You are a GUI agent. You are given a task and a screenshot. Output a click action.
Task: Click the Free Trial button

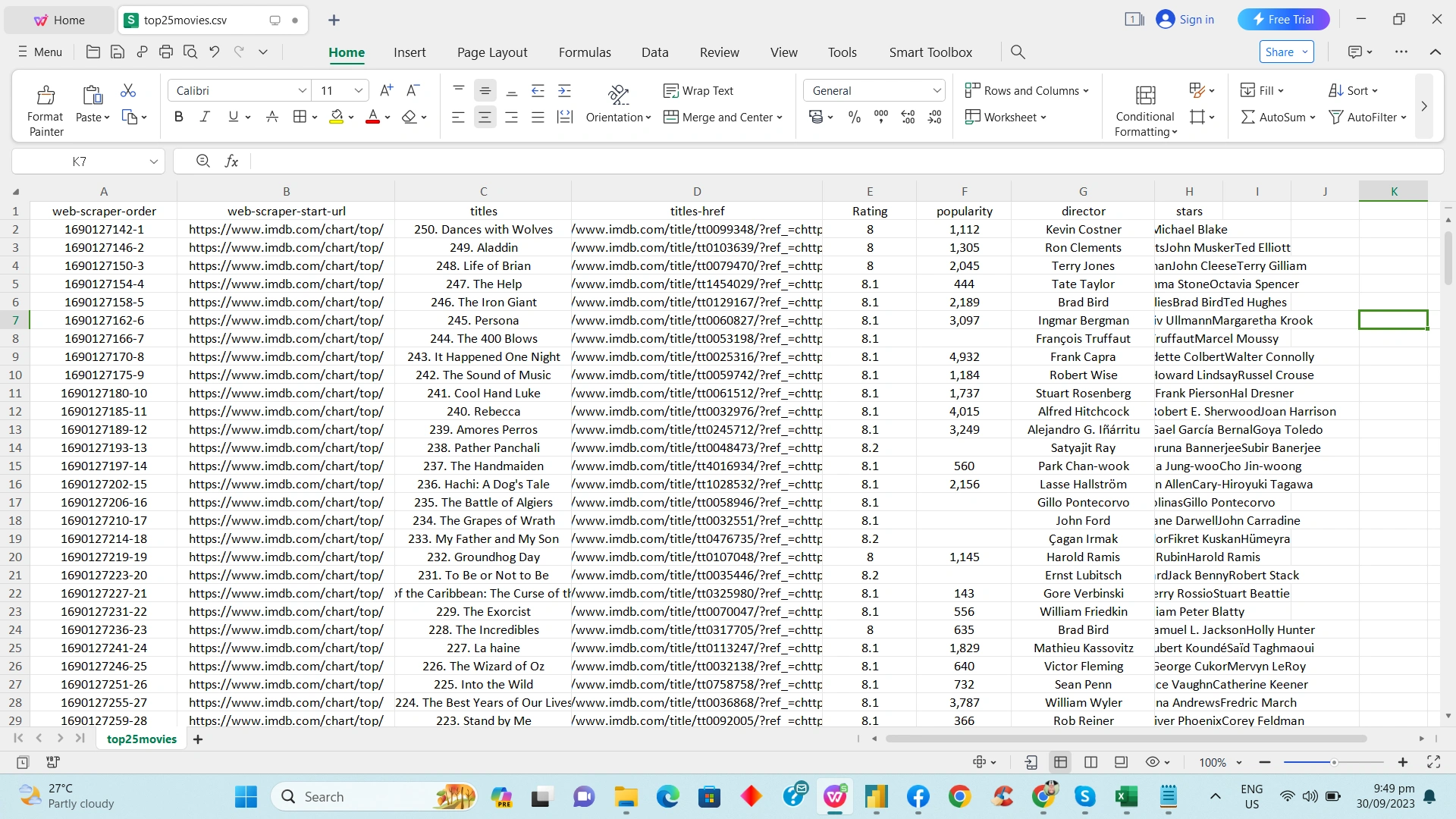1283,19
